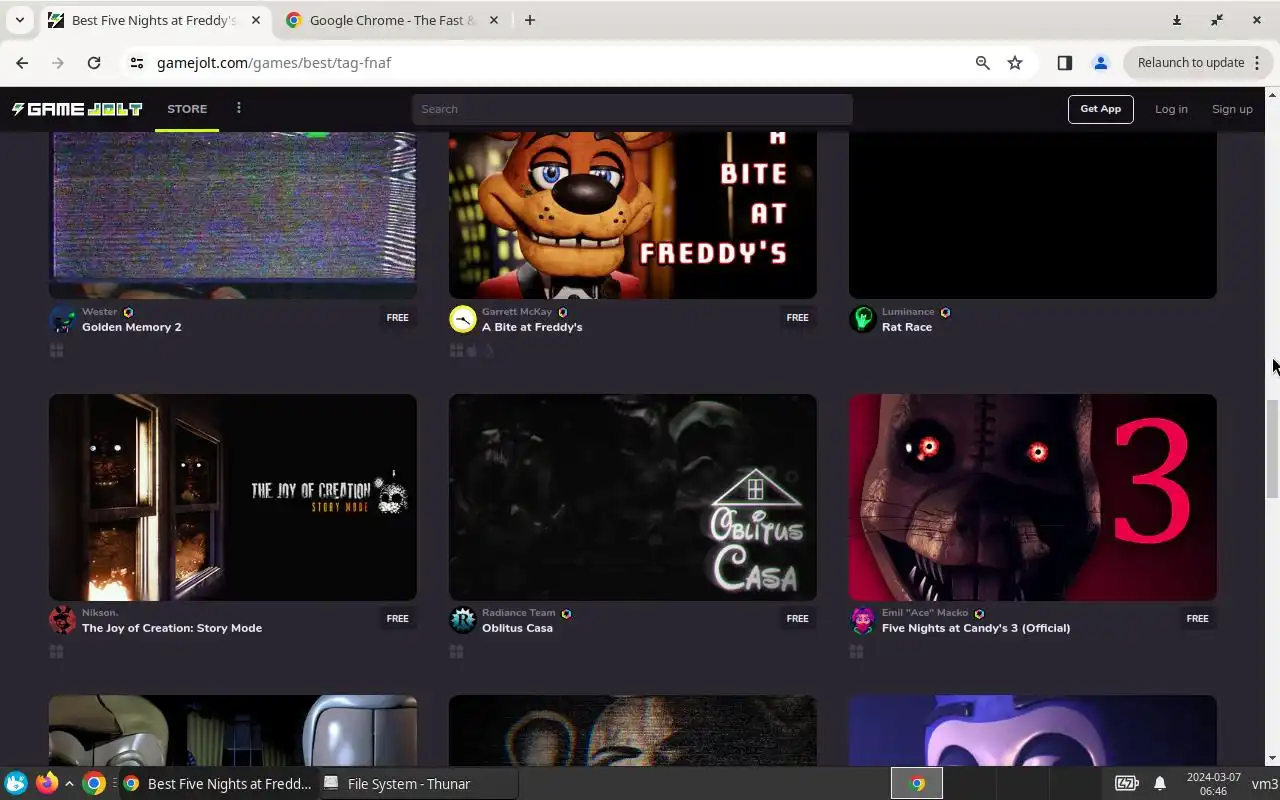
Task: Open the A Bite at Freddy's thumbnail
Action: tap(633, 215)
